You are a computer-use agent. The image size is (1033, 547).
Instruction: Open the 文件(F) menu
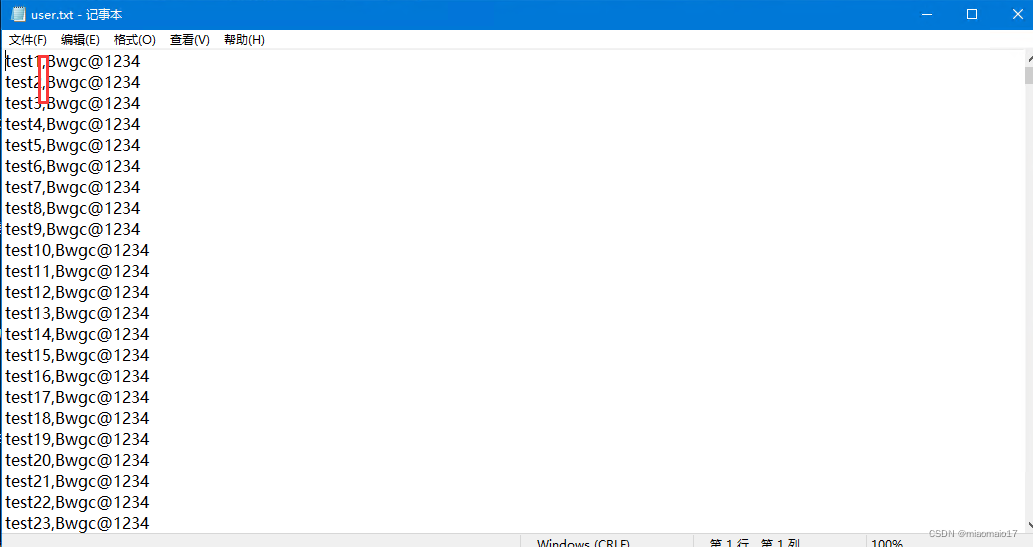tap(28, 40)
